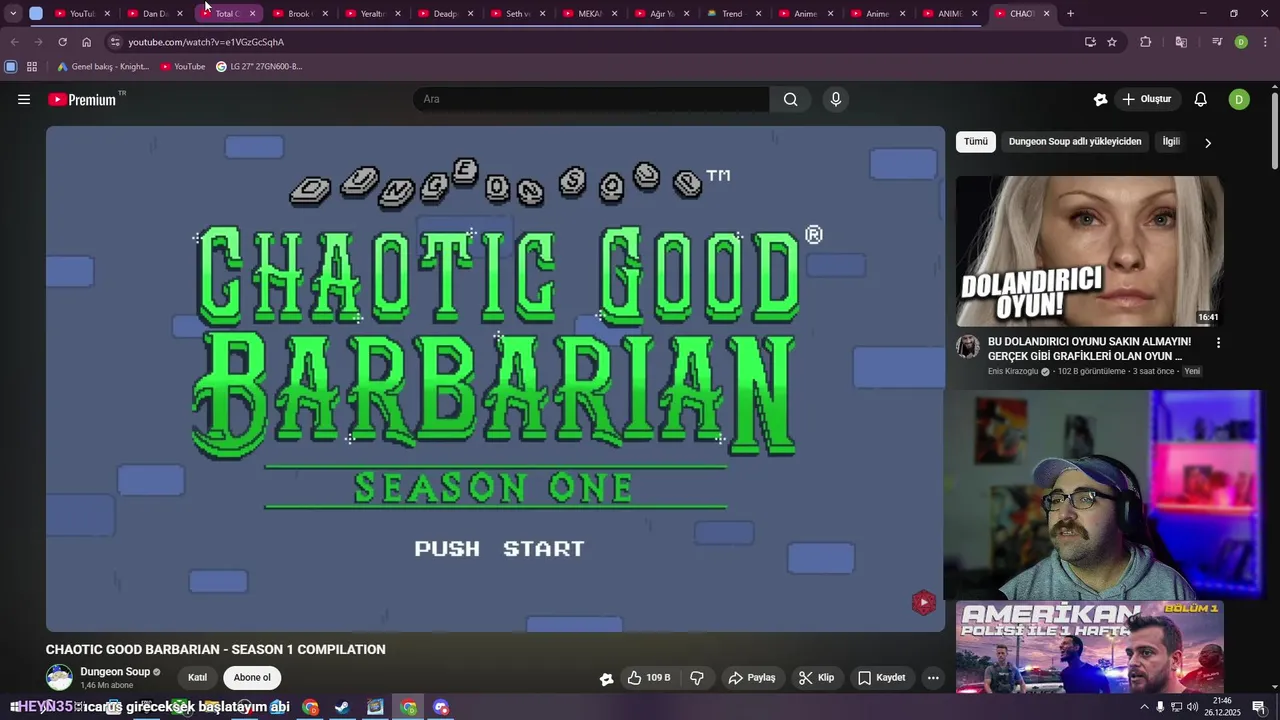
Task: Open the YouTube bookmark in bookmarks bar
Action: (x=183, y=67)
